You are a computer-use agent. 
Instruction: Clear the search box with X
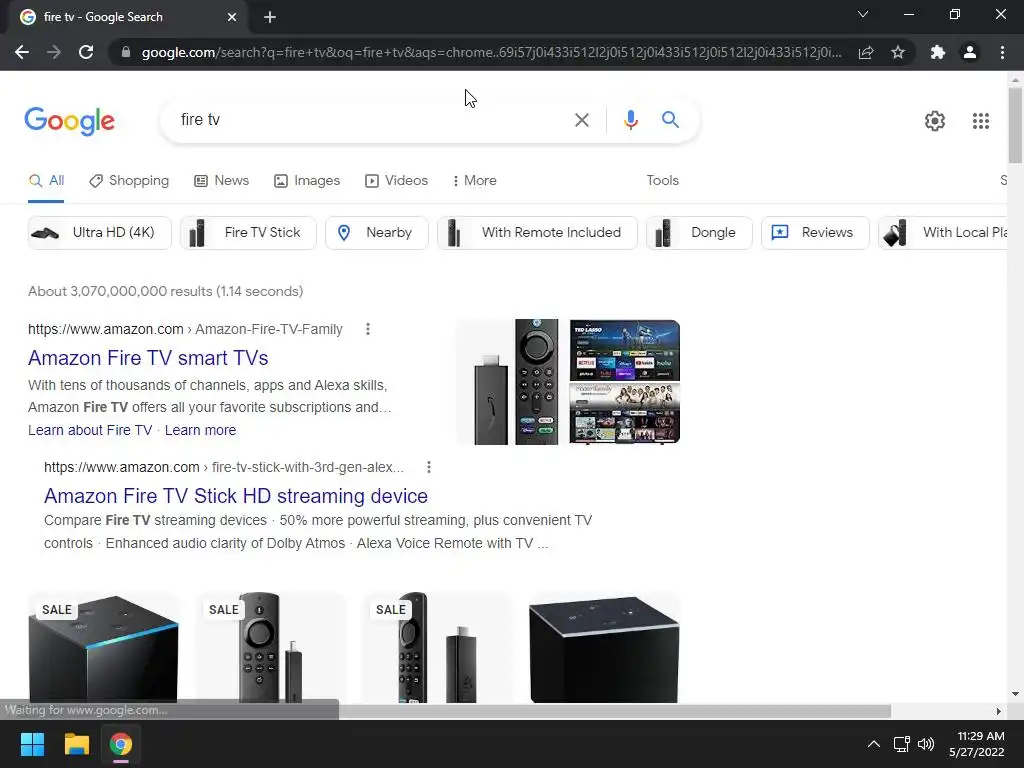(581, 120)
